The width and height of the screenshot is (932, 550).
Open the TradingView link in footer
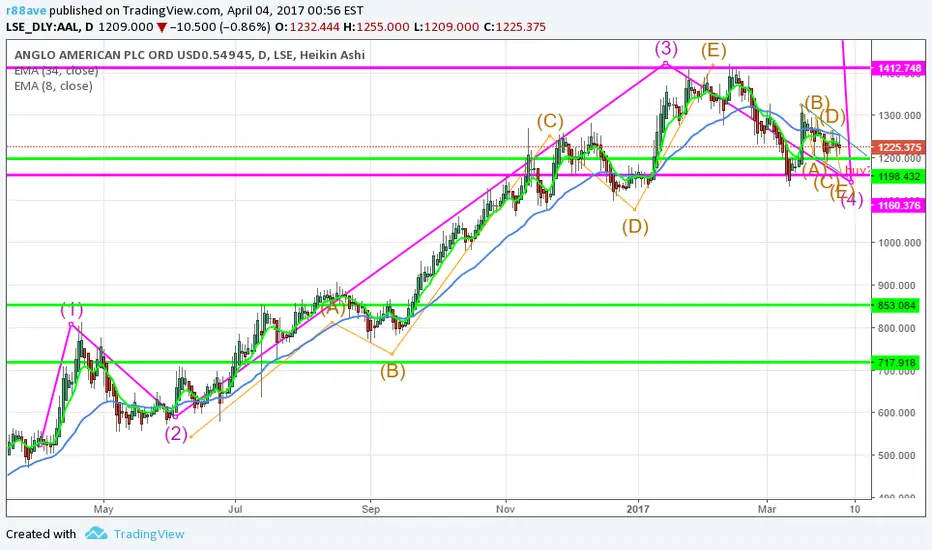point(149,534)
